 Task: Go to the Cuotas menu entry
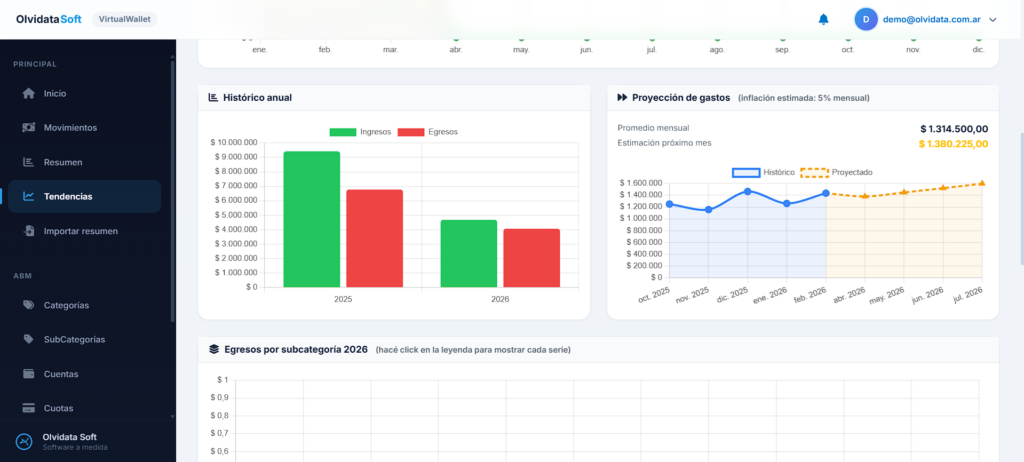pos(58,408)
